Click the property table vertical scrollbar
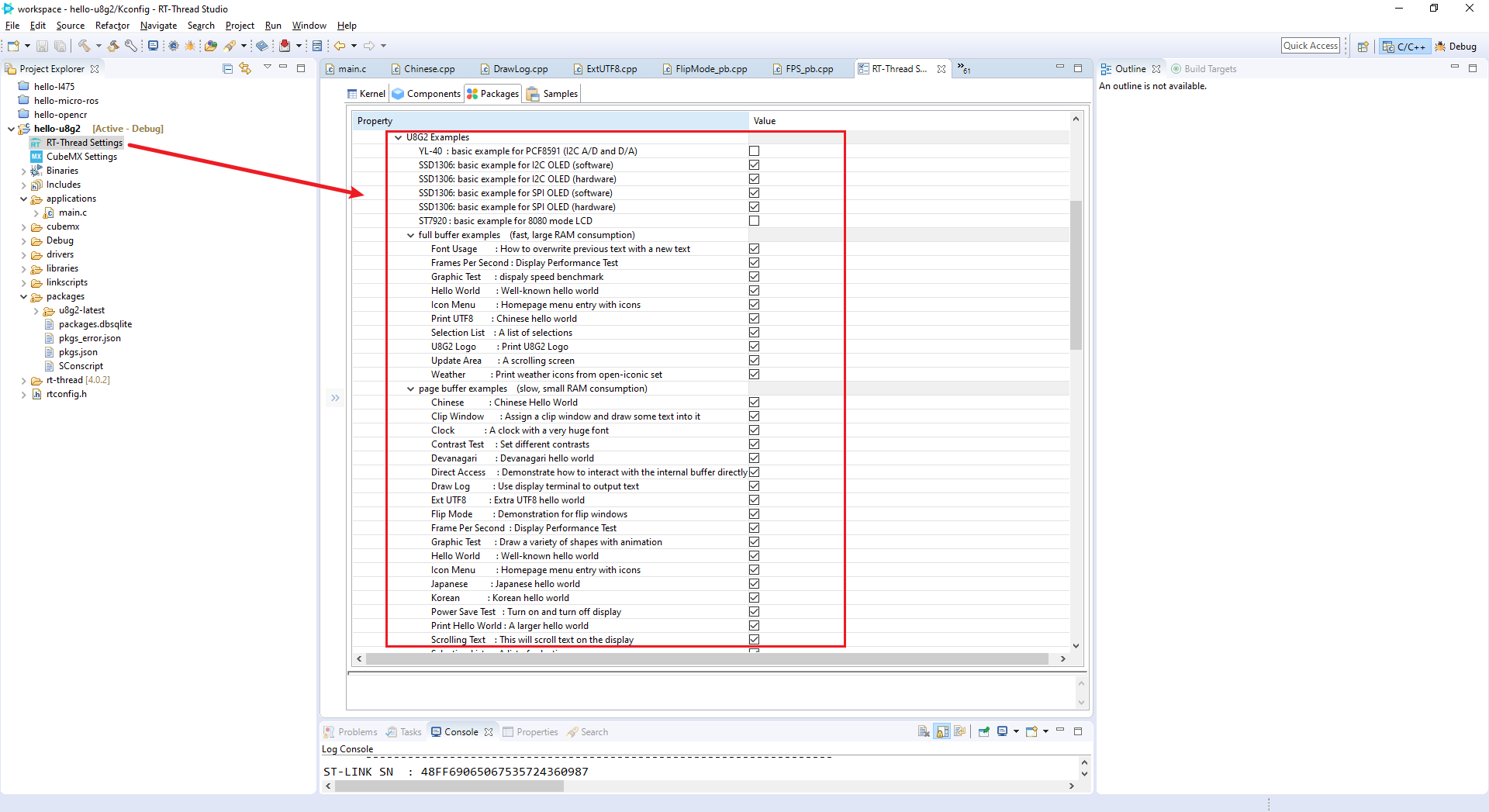Image resolution: width=1489 pixels, height=812 pixels. click(1076, 275)
